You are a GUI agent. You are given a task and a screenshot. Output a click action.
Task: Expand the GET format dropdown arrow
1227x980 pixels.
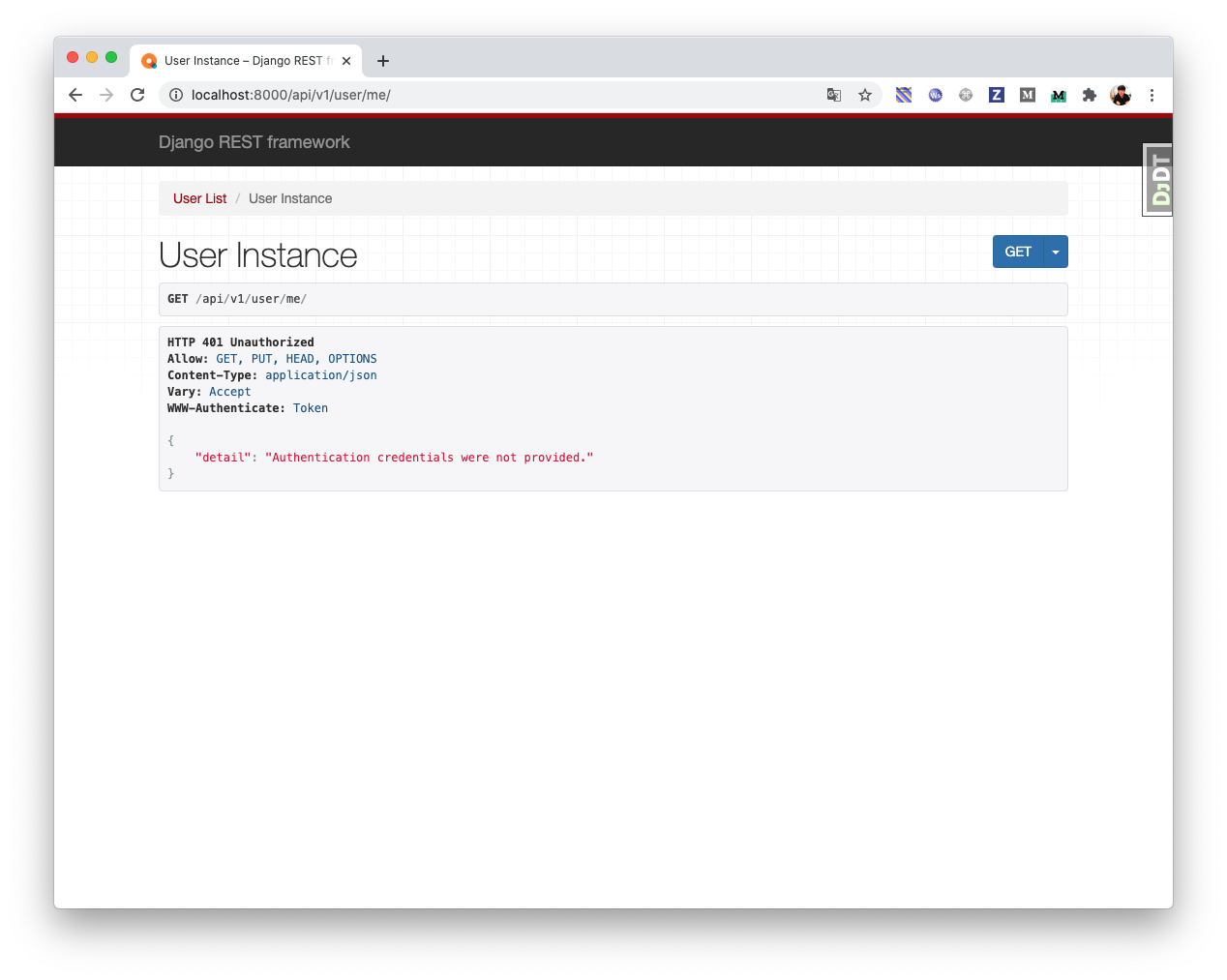tap(1056, 252)
